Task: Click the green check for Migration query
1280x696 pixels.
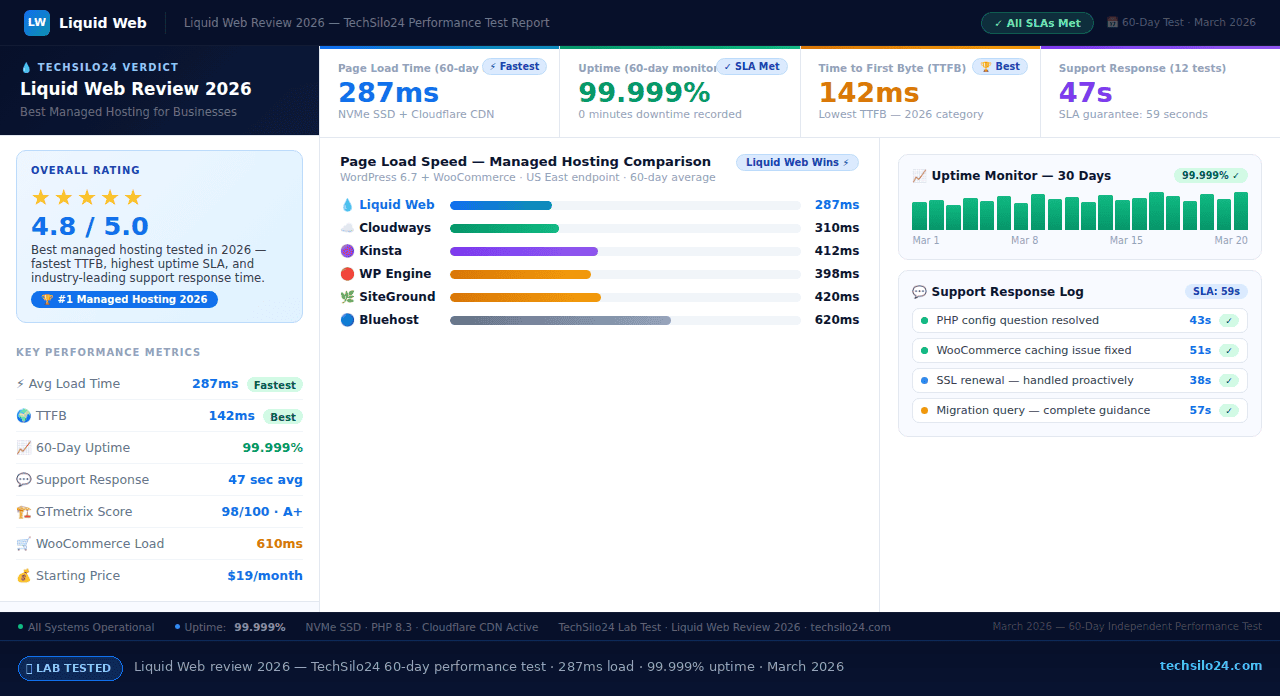Action: click(1229, 411)
